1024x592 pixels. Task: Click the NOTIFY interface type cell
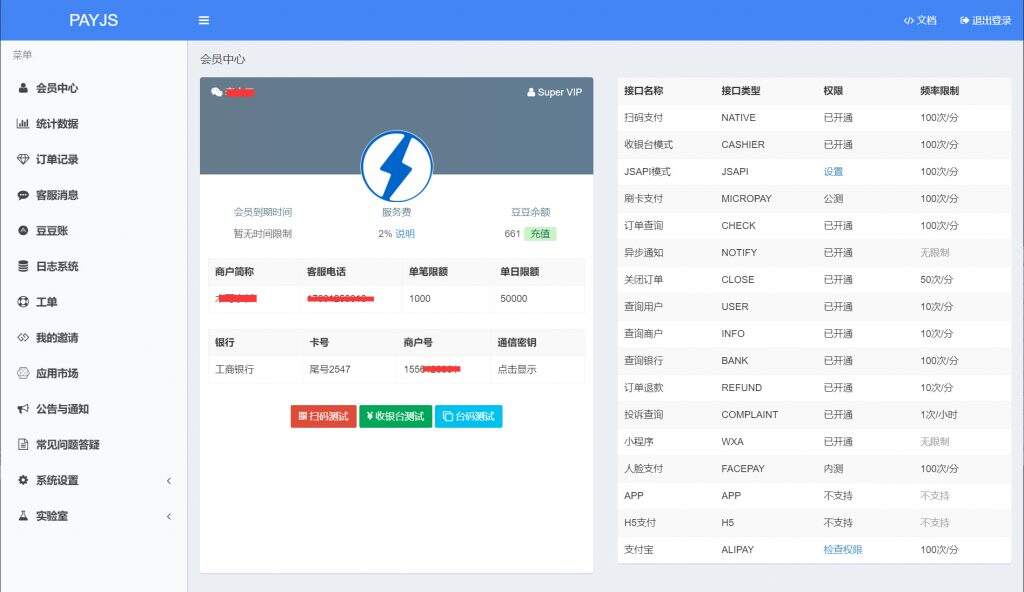click(739, 252)
